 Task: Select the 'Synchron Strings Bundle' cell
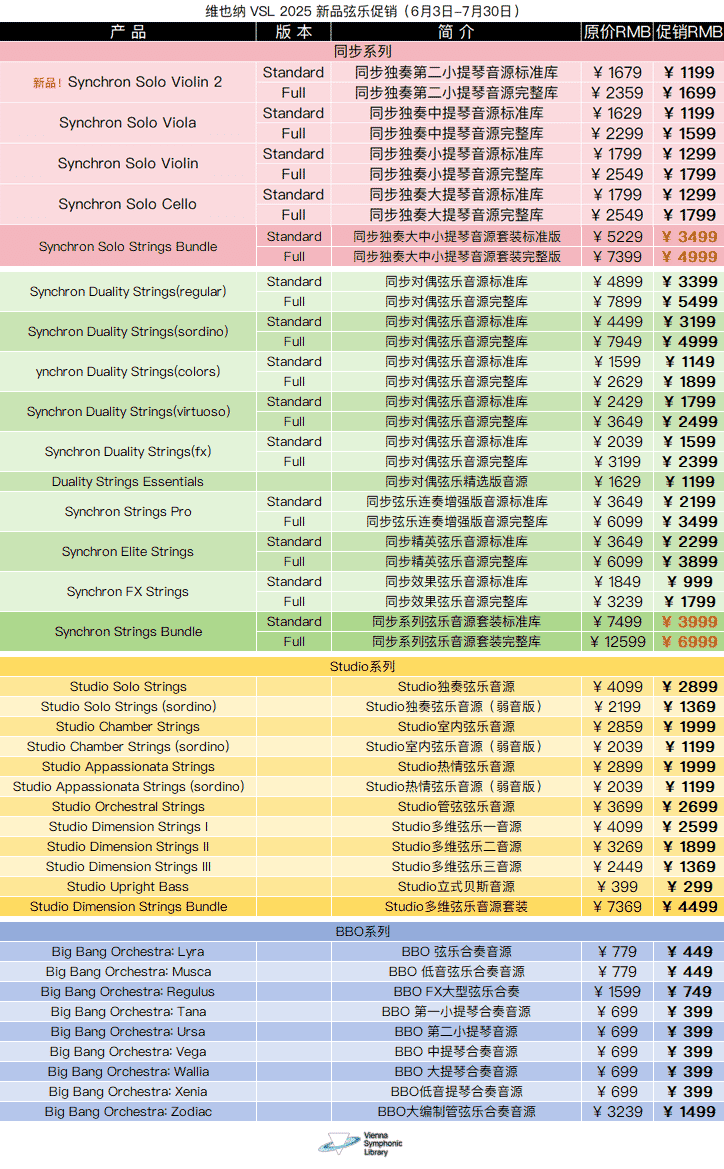point(128,631)
